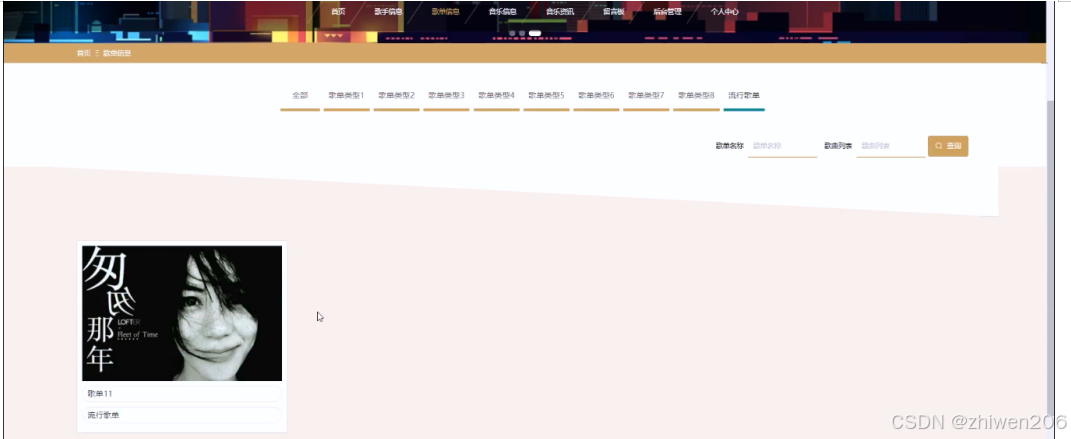
Task: Select the 歌单类型3 tab
Action: tap(446, 96)
